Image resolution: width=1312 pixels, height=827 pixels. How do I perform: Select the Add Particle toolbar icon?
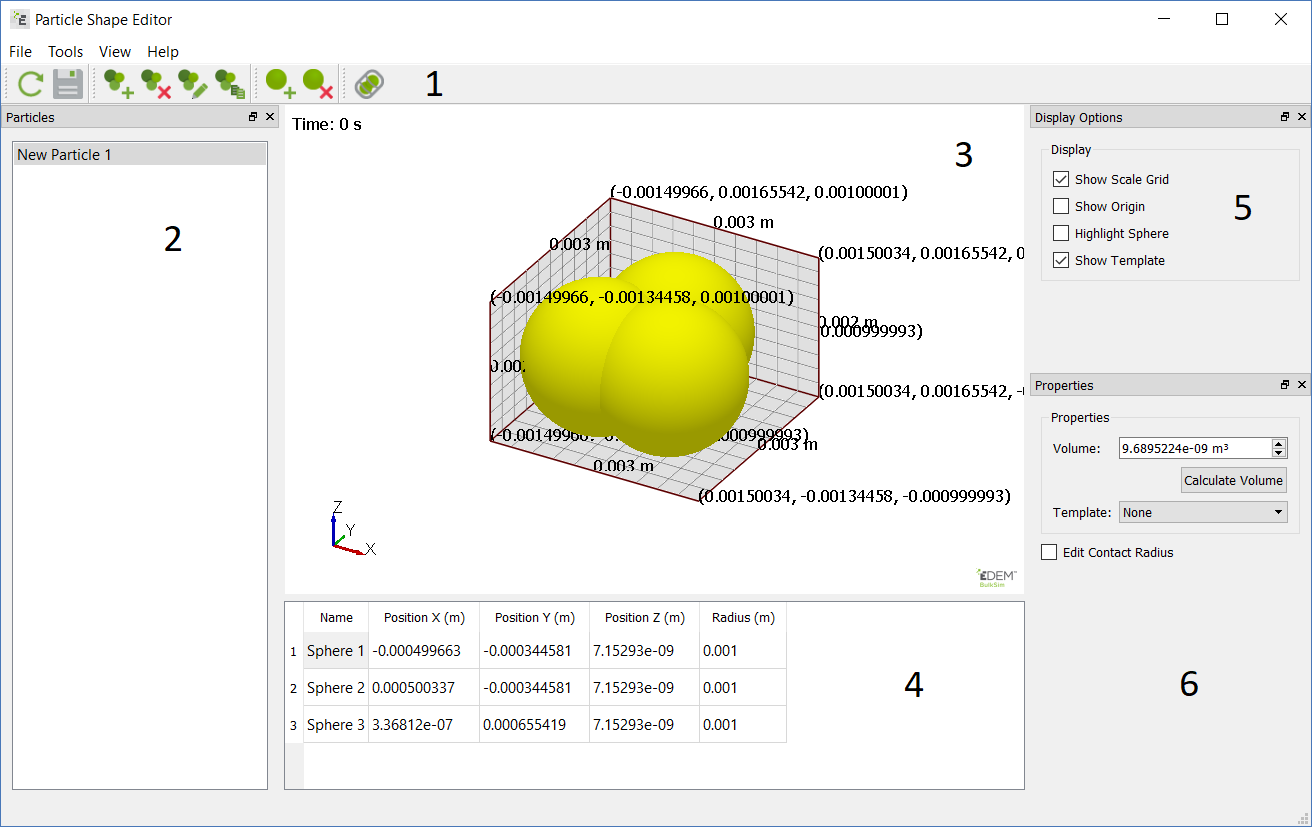118,84
